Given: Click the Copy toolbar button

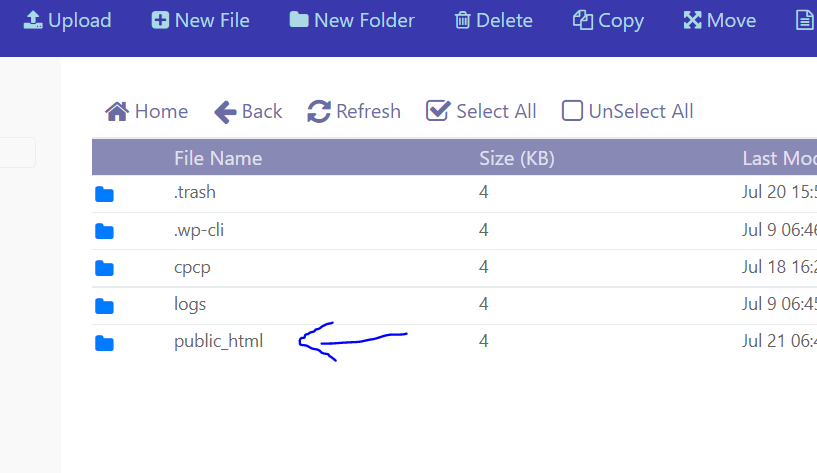Looking at the screenshot, I should point(608,20).
